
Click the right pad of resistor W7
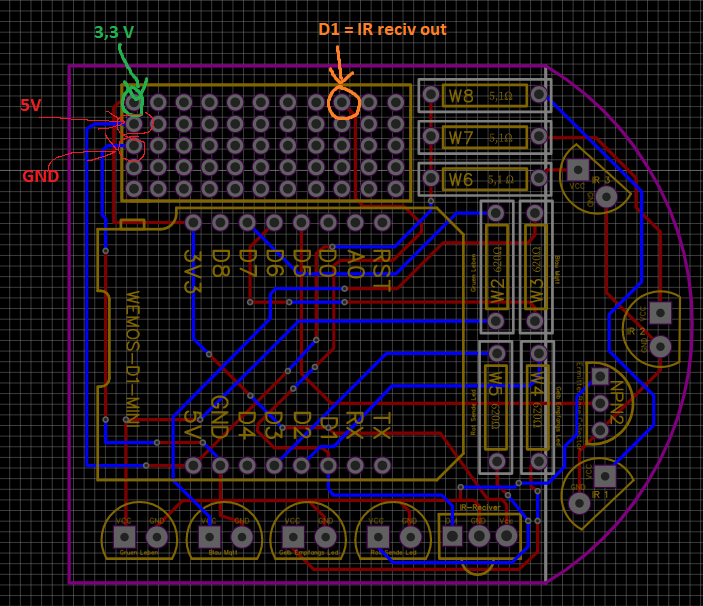pyautogui.click(x=538, y=136)
